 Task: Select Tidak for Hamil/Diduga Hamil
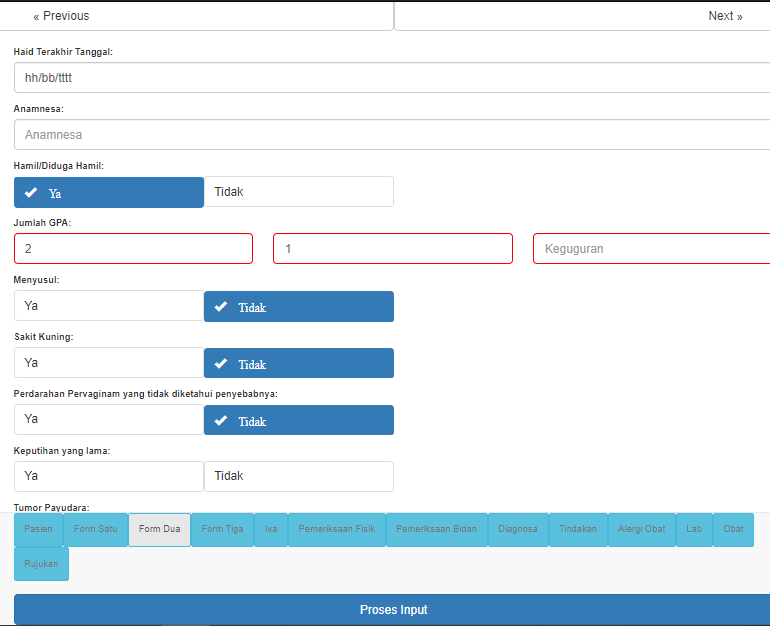(x=299, y=192)
